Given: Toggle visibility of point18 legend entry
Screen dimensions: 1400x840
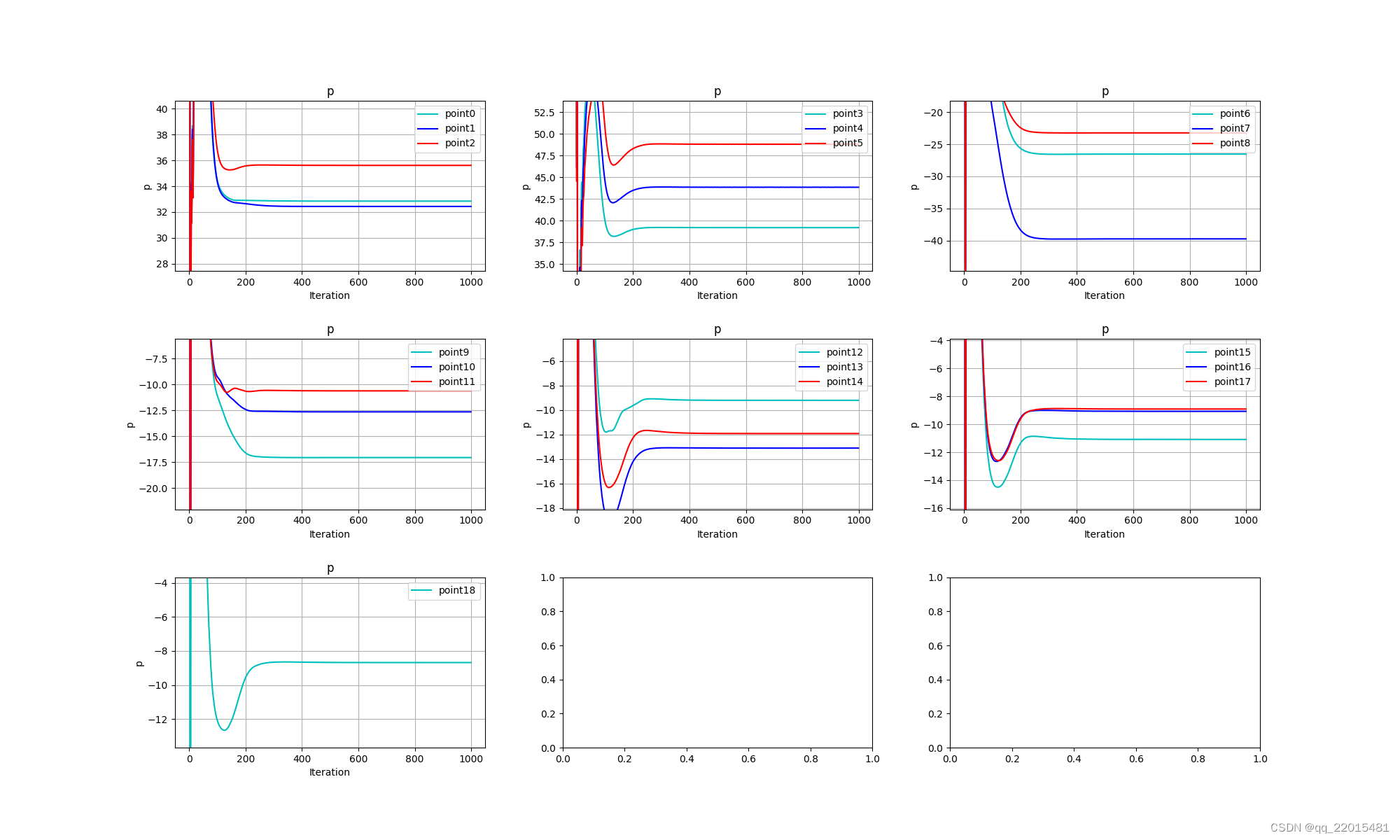Looking at the screenshot, I should (458, 590).
